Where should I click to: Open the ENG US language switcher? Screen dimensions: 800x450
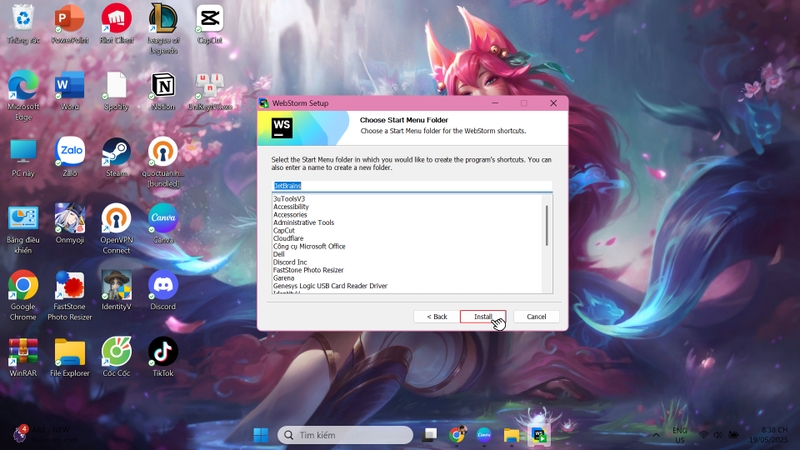(x=680, y=435)
